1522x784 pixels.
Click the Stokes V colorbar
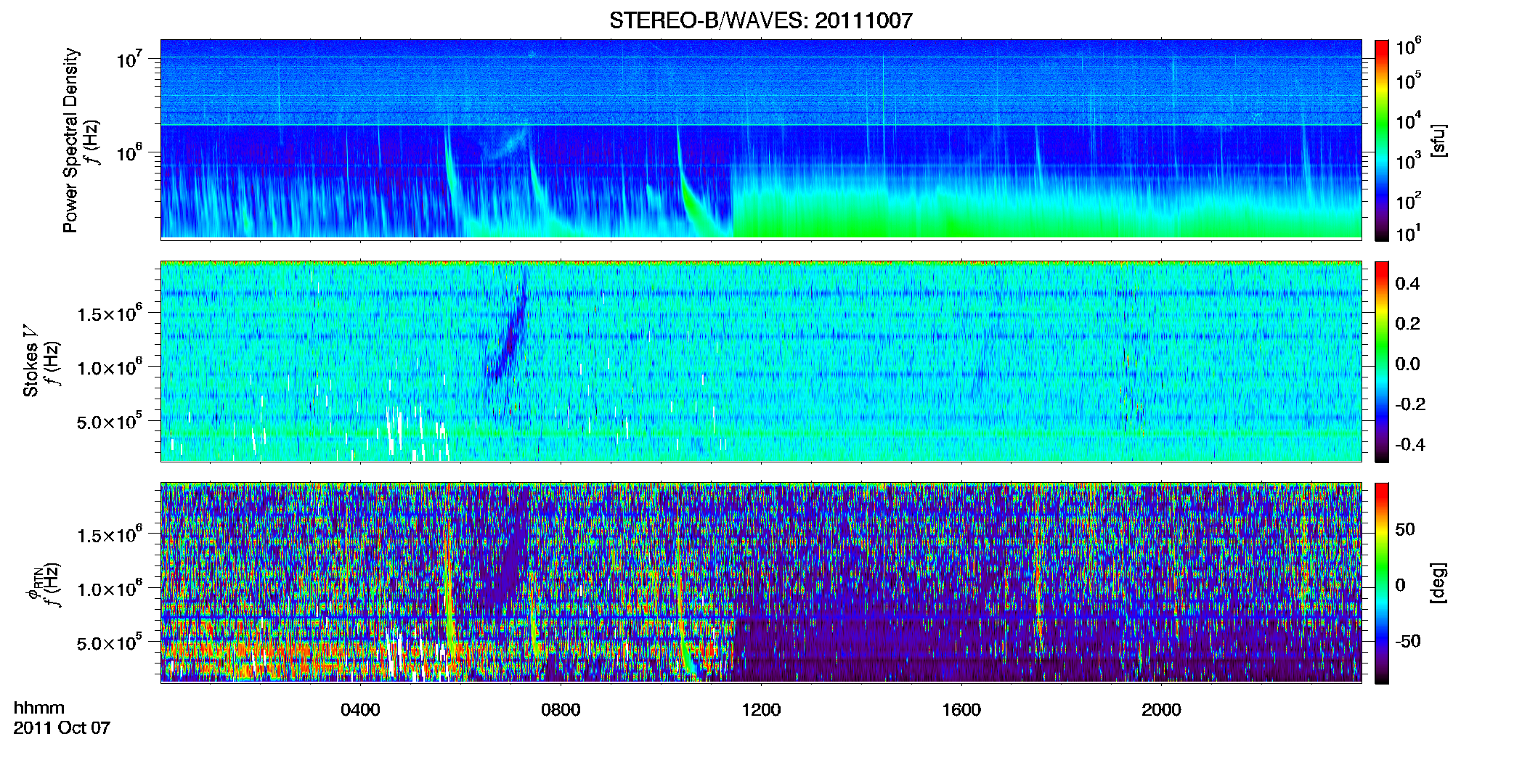(1382, 362)
